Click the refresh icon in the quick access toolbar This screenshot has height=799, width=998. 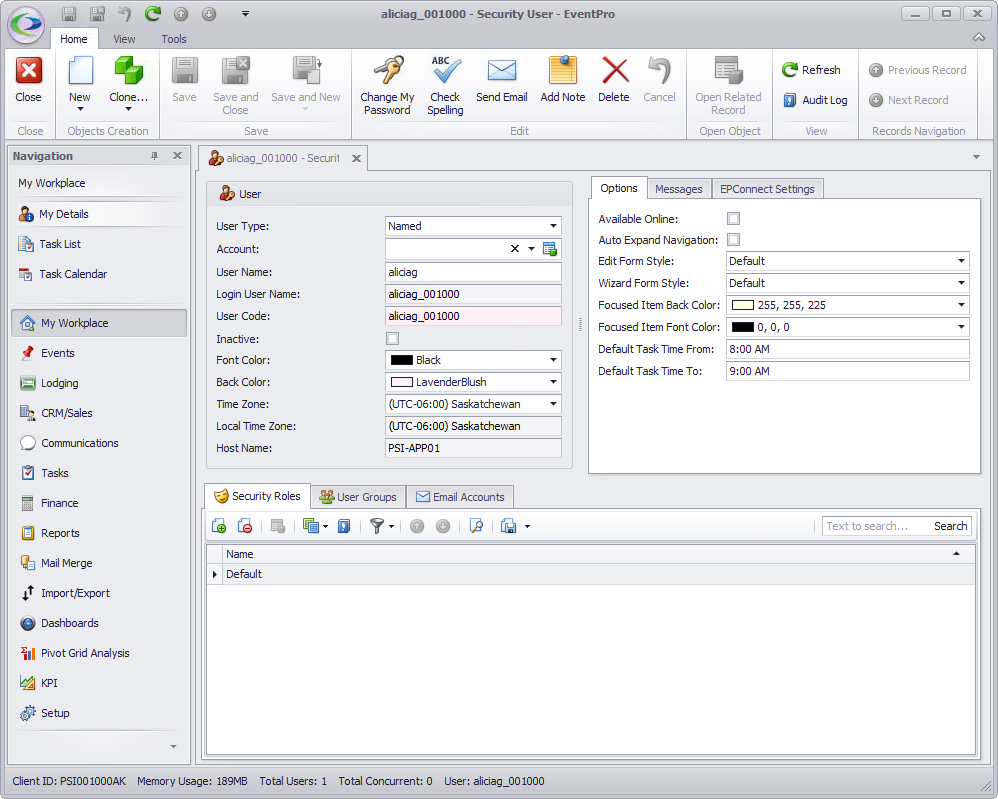(153, 13)
